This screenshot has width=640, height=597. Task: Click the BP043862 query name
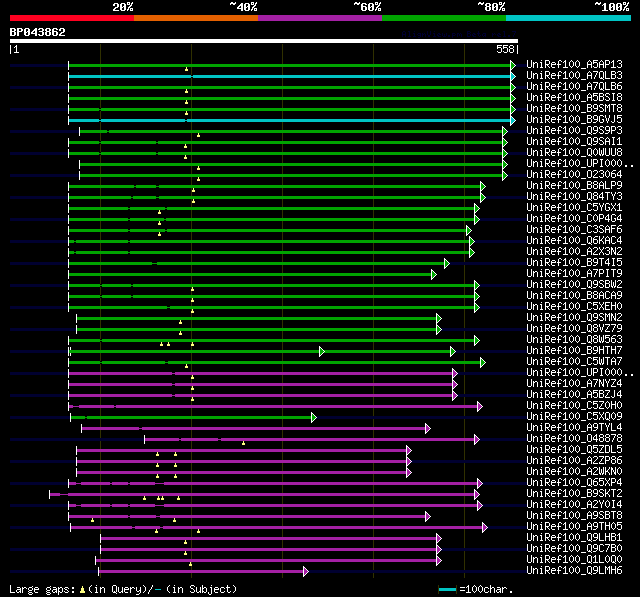[38, 33]
